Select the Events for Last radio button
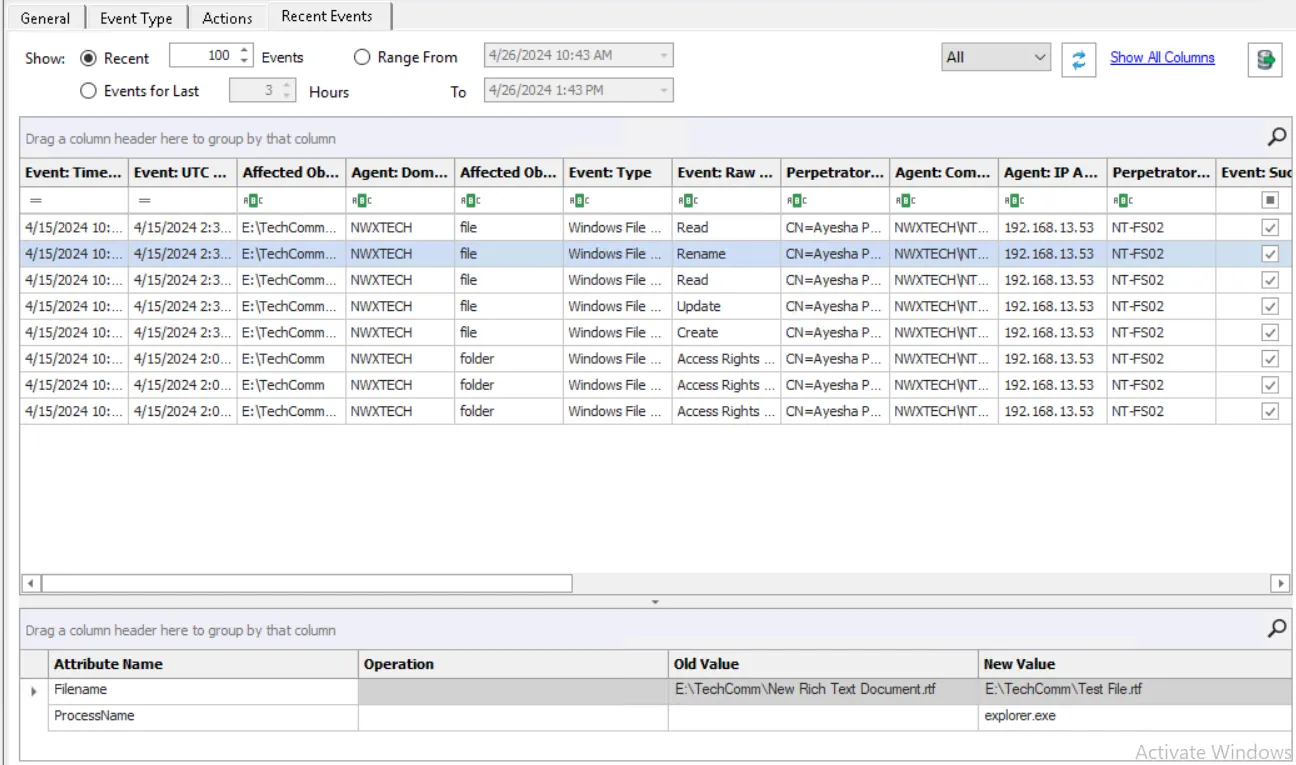1296x765 pixels. tap(88, 91)
